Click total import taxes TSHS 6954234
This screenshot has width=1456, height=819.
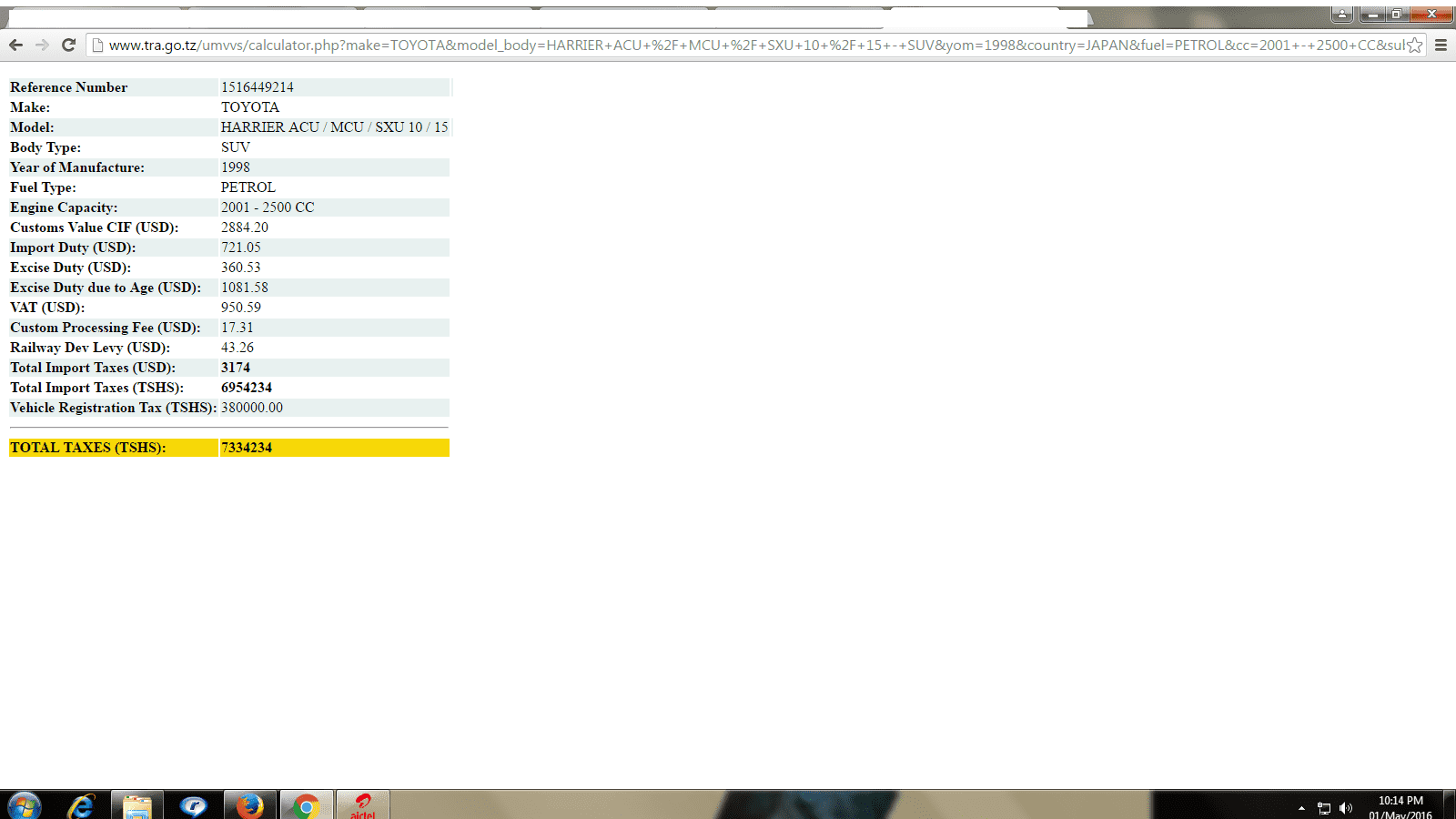[247, 388]
